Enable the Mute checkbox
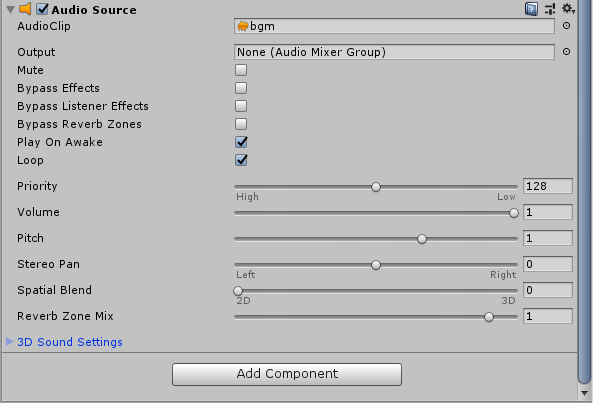The height and width of the screenshot is (403, 593). (x=241, y=70)
